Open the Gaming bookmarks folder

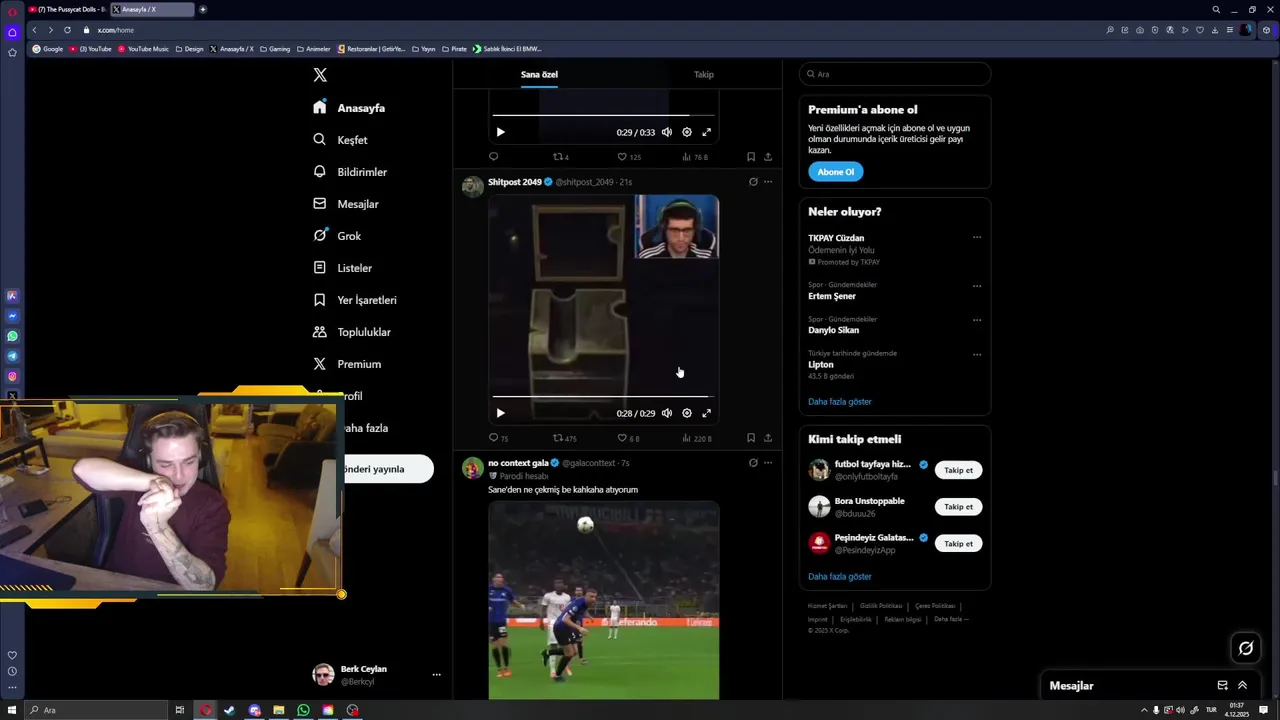(x=275, y=49)
